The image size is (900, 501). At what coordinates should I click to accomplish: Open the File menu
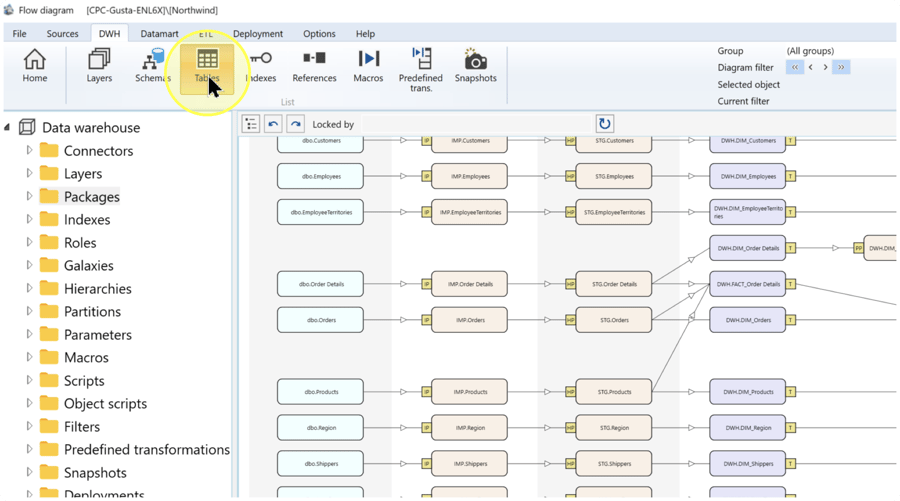20,33
